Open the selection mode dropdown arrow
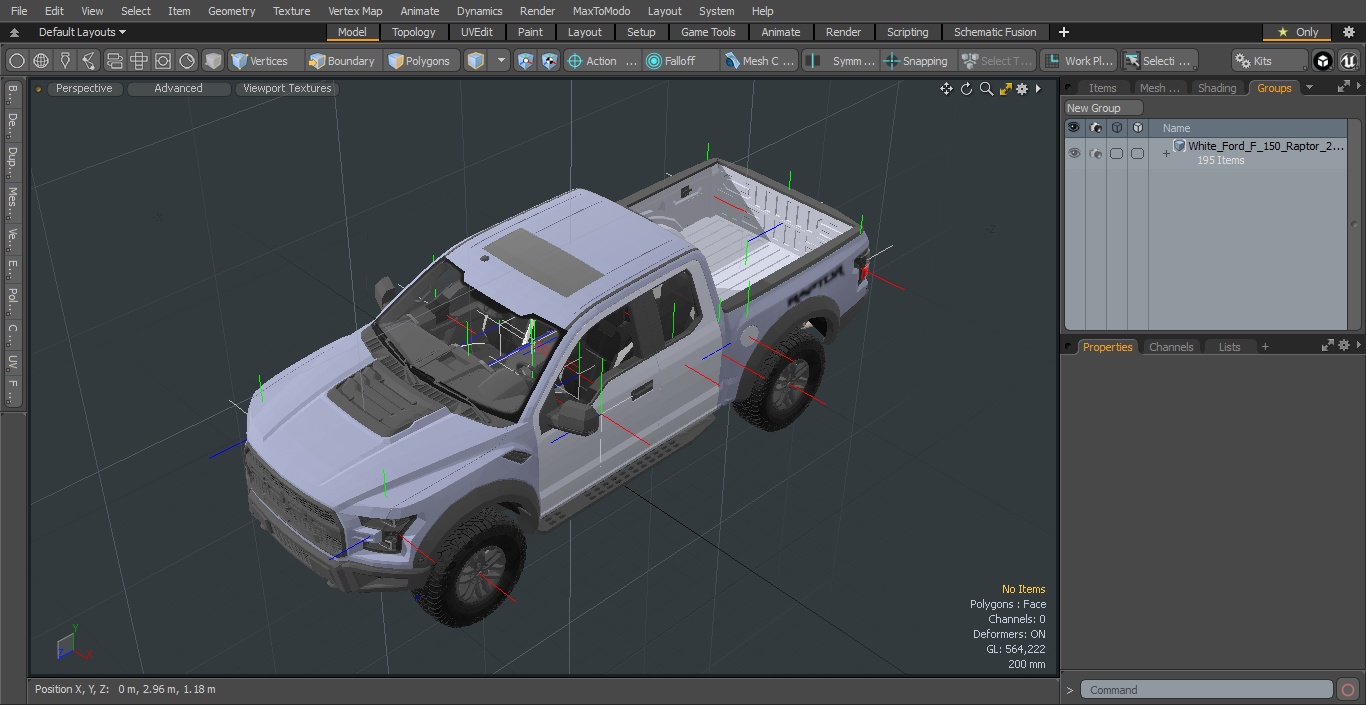 coord(501,61)
